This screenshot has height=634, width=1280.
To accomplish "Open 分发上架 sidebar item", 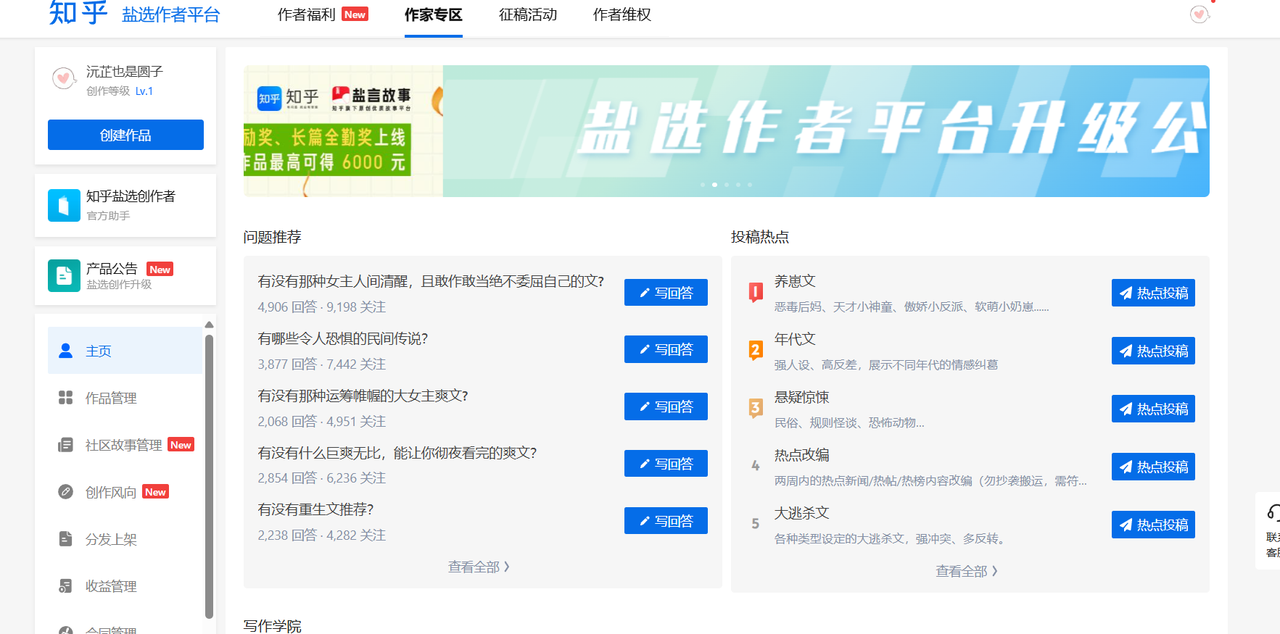I will pos(125,539).
